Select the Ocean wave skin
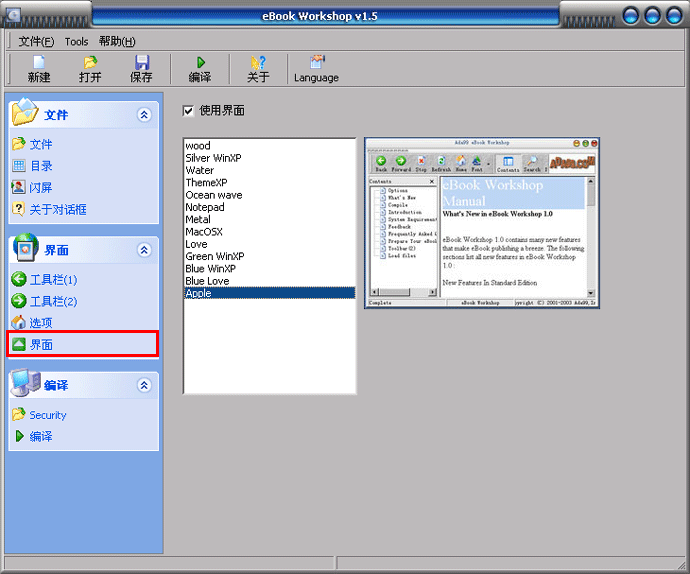 tap(213, 195)
